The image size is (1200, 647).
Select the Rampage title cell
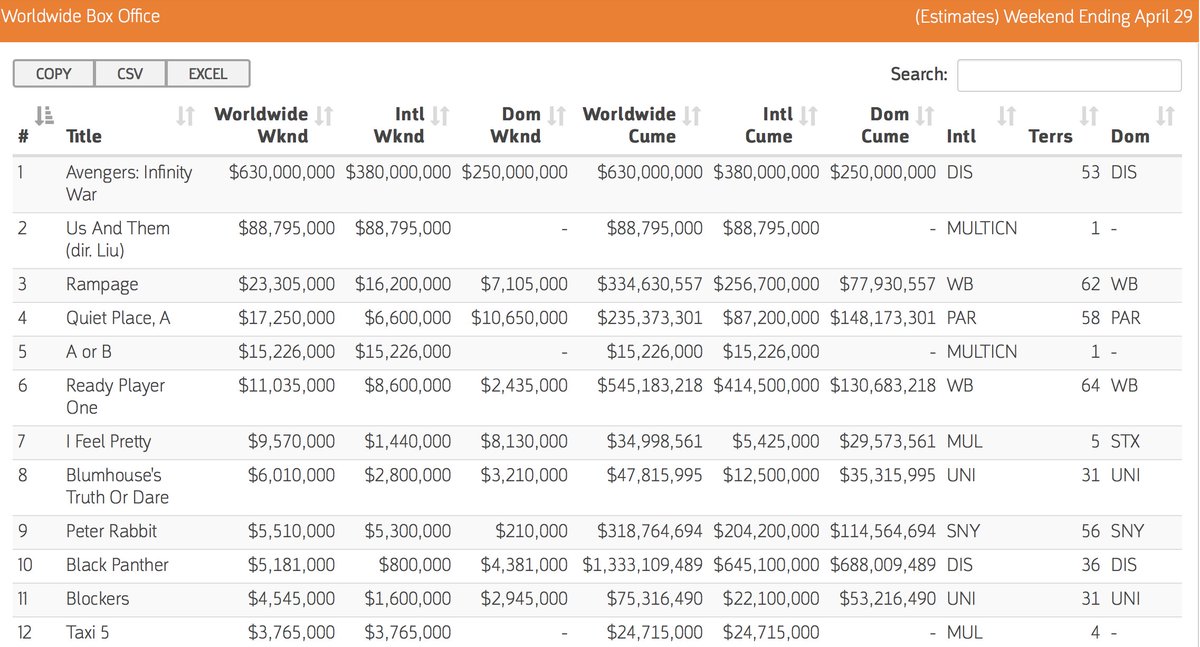pos(102,285)
